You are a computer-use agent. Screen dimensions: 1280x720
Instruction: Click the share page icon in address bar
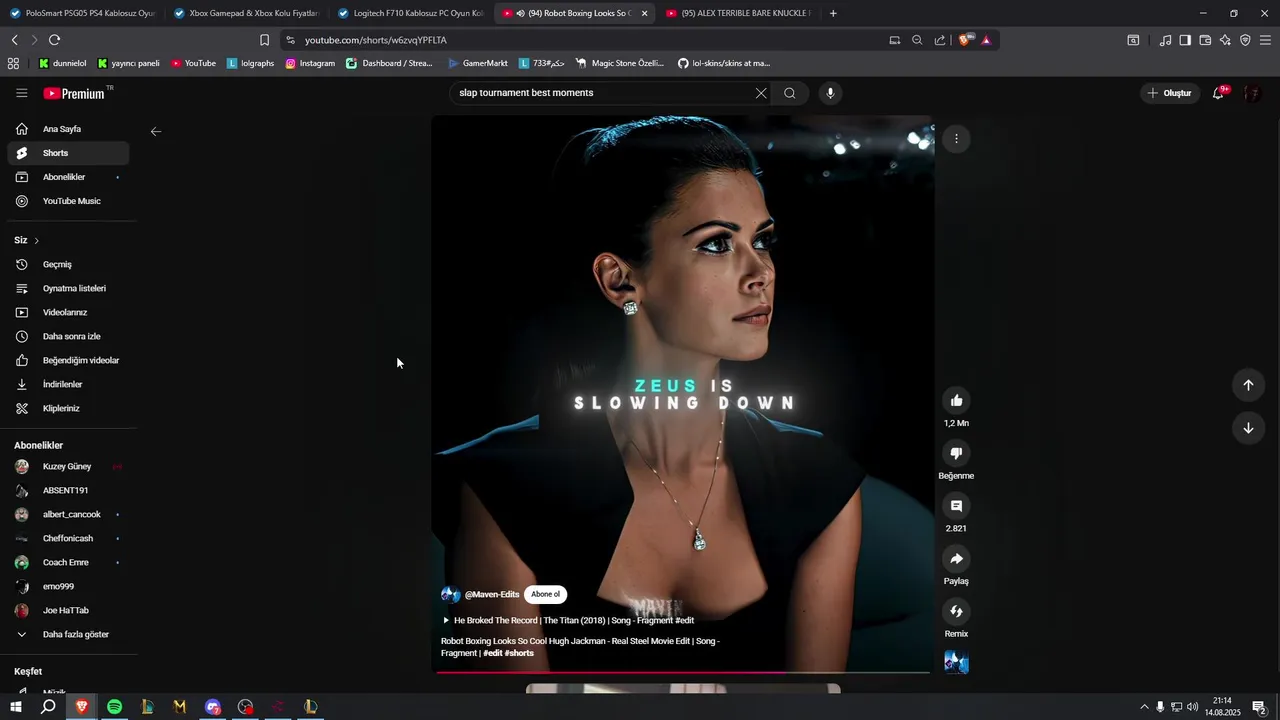coord(940,40)
